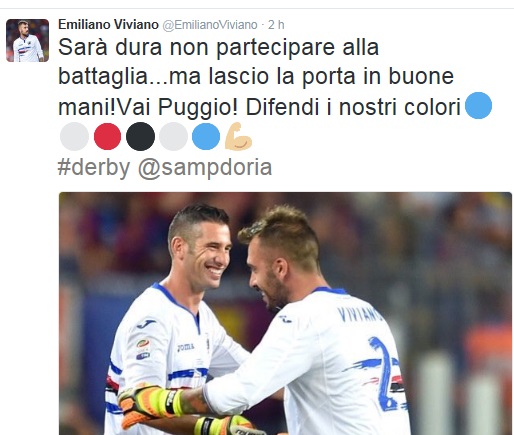Click the Viviano jersey name in photo

(x=359, y=315)
